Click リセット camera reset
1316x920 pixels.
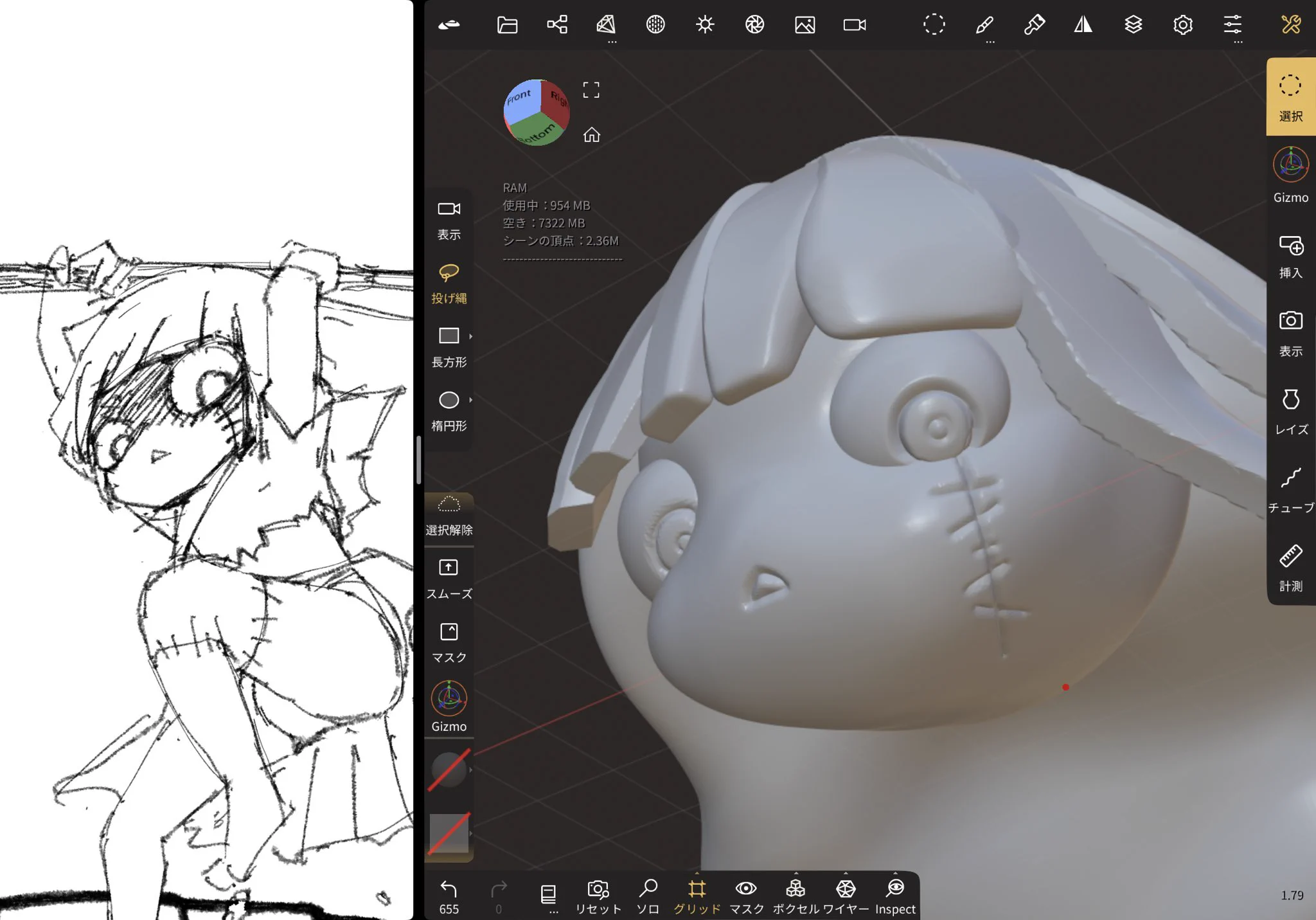598,897
